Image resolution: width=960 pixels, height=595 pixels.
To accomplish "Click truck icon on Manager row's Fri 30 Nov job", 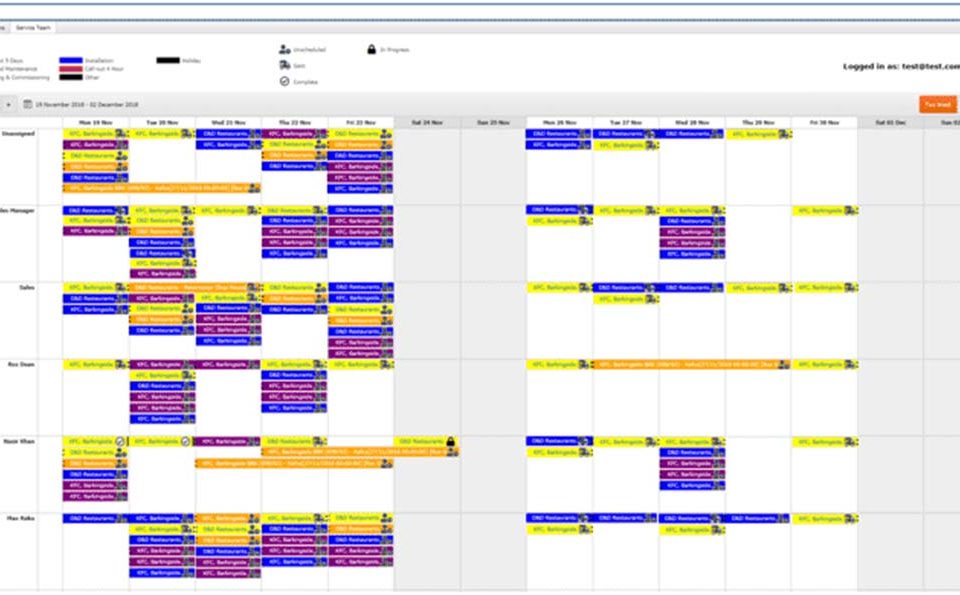I will point(851,211).
